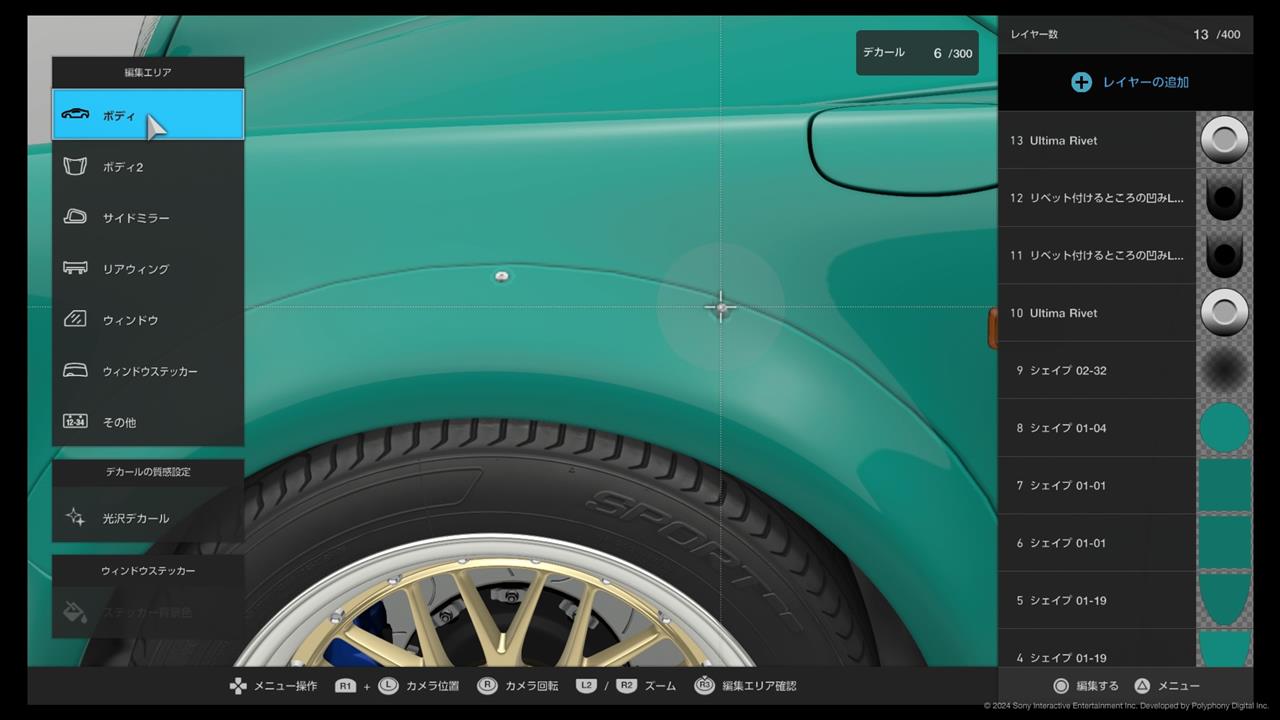The height and width of the screenshot is (720, 1280).
Task: Click the crosshair cursor on fender
Action: coord(721,307)
